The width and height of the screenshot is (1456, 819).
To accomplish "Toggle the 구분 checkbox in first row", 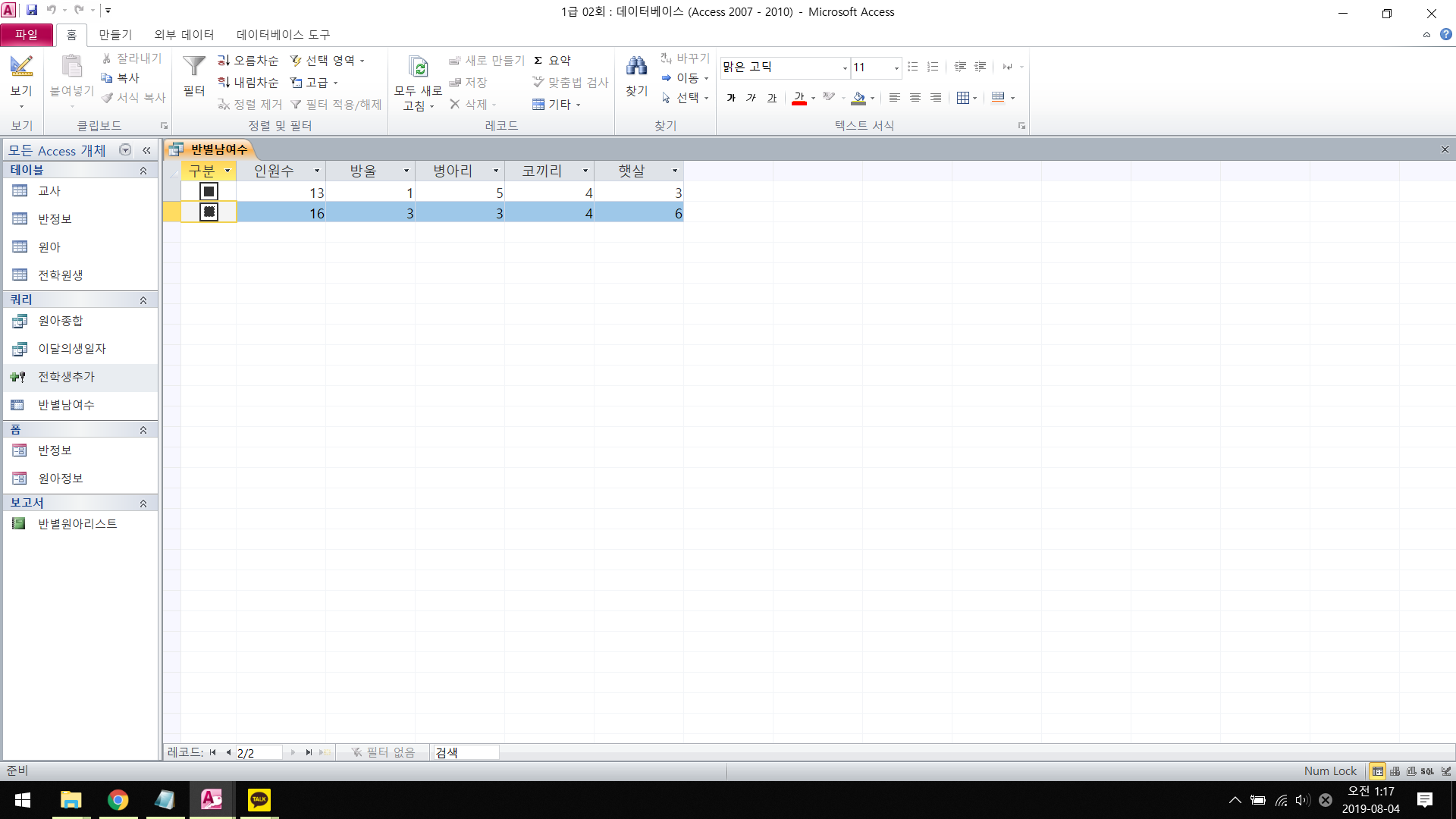I will point(209,192).
